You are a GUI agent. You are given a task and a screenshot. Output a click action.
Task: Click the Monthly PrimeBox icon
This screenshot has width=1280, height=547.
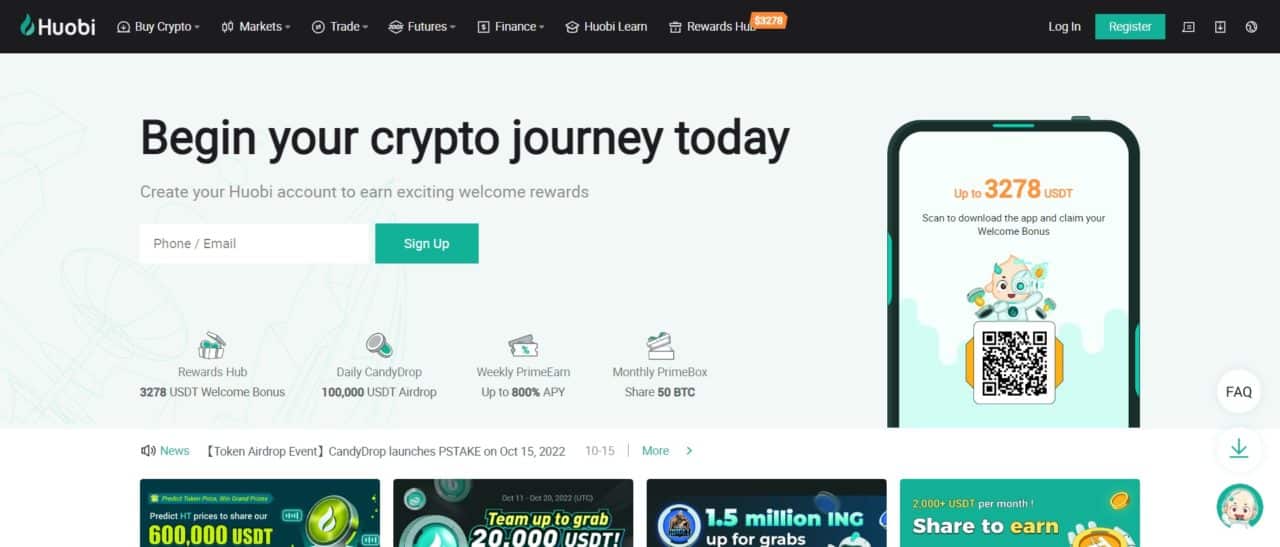point(660,346)
